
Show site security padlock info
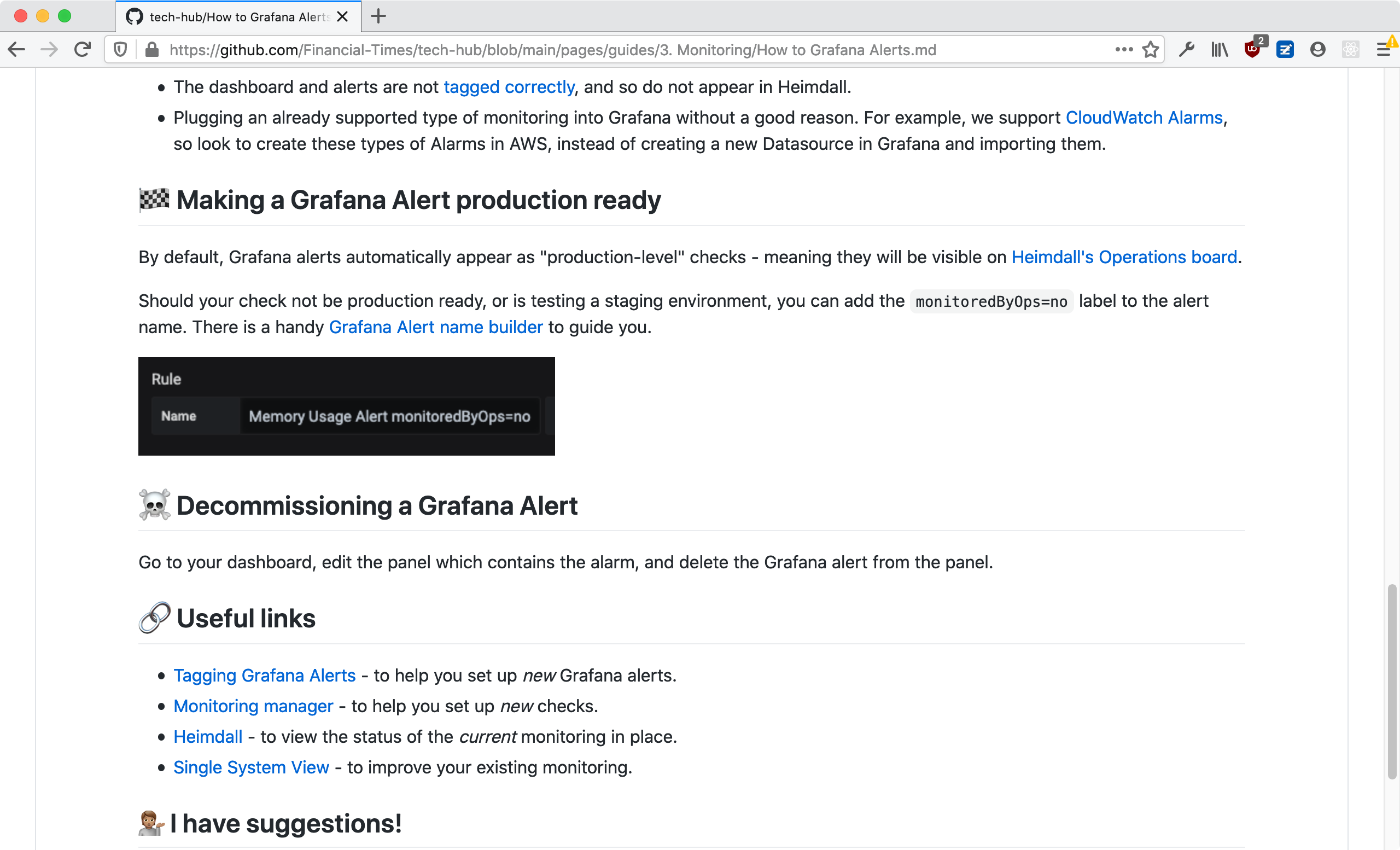click(x=151, y=50)
